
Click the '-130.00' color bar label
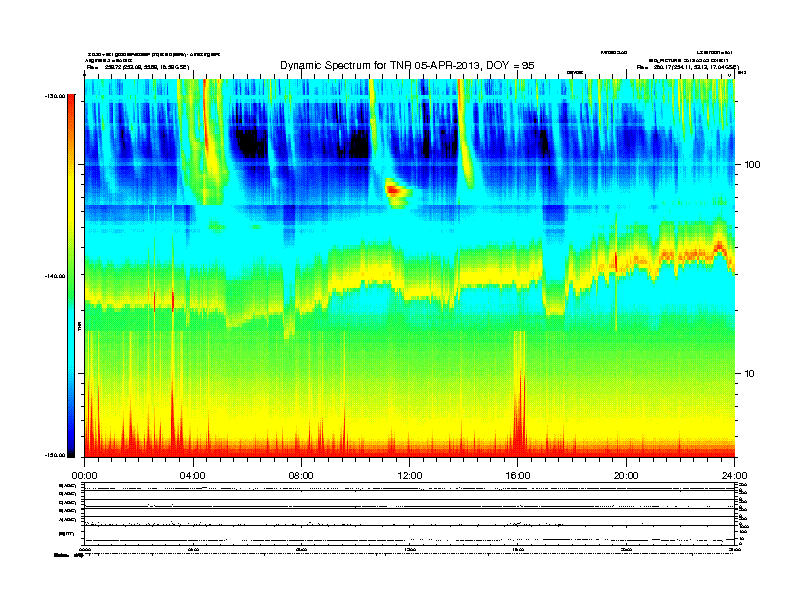55,96
